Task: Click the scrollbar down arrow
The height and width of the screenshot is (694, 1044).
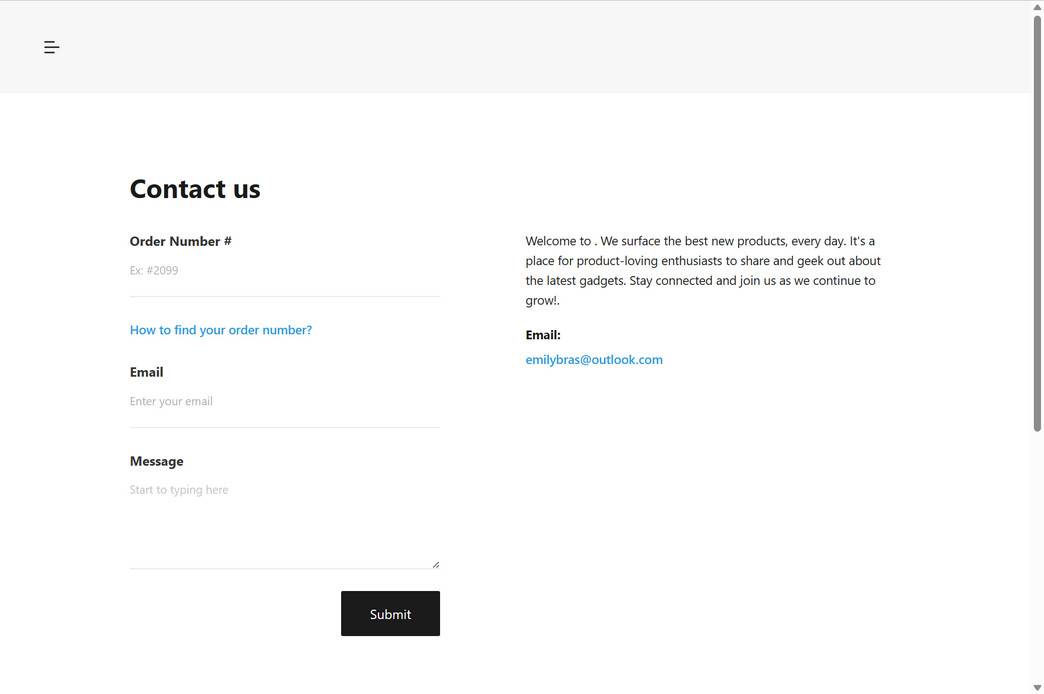Action: click(x=1037, y=687)
